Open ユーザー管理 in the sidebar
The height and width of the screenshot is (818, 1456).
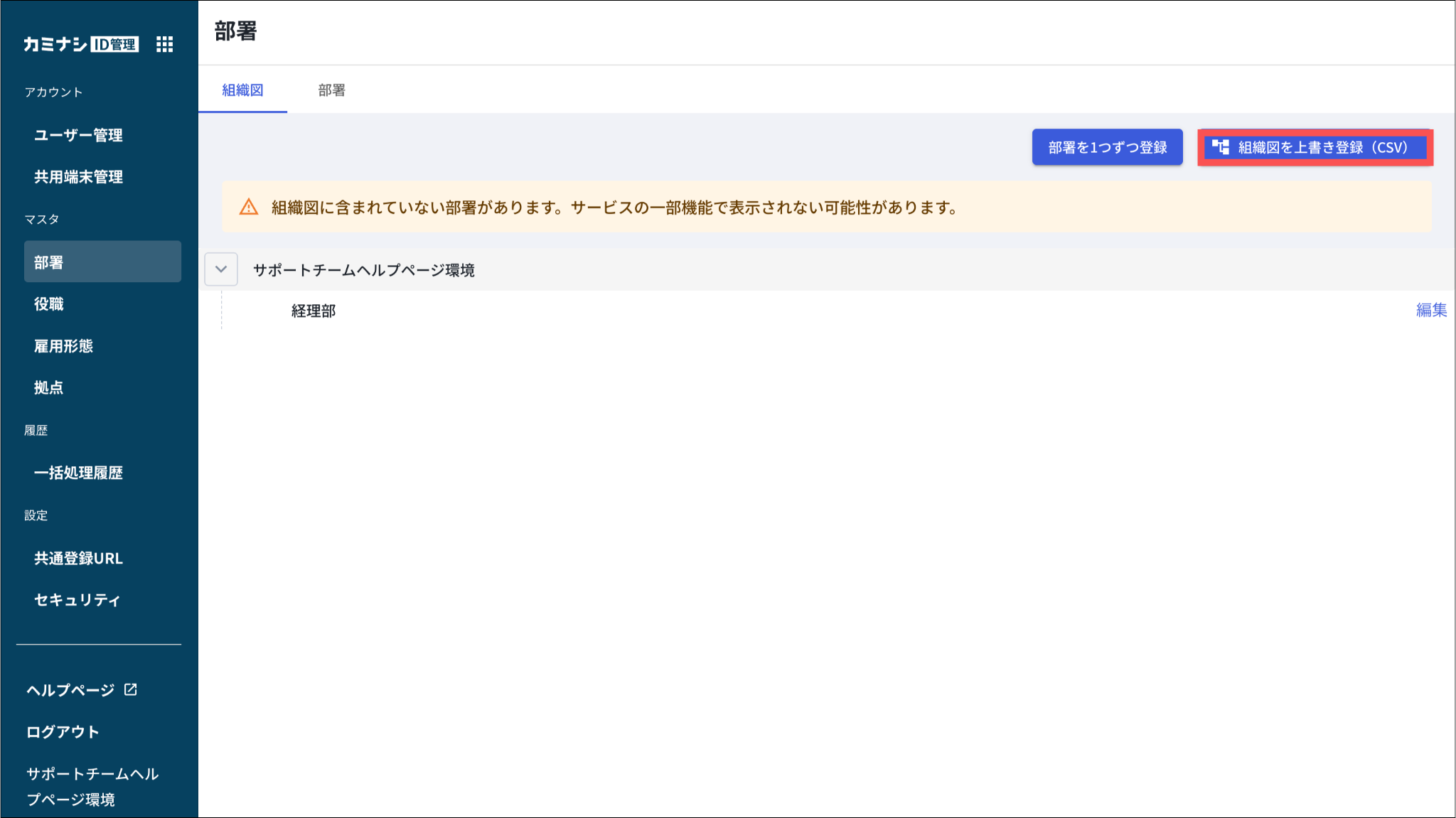(x=78, y=135)
